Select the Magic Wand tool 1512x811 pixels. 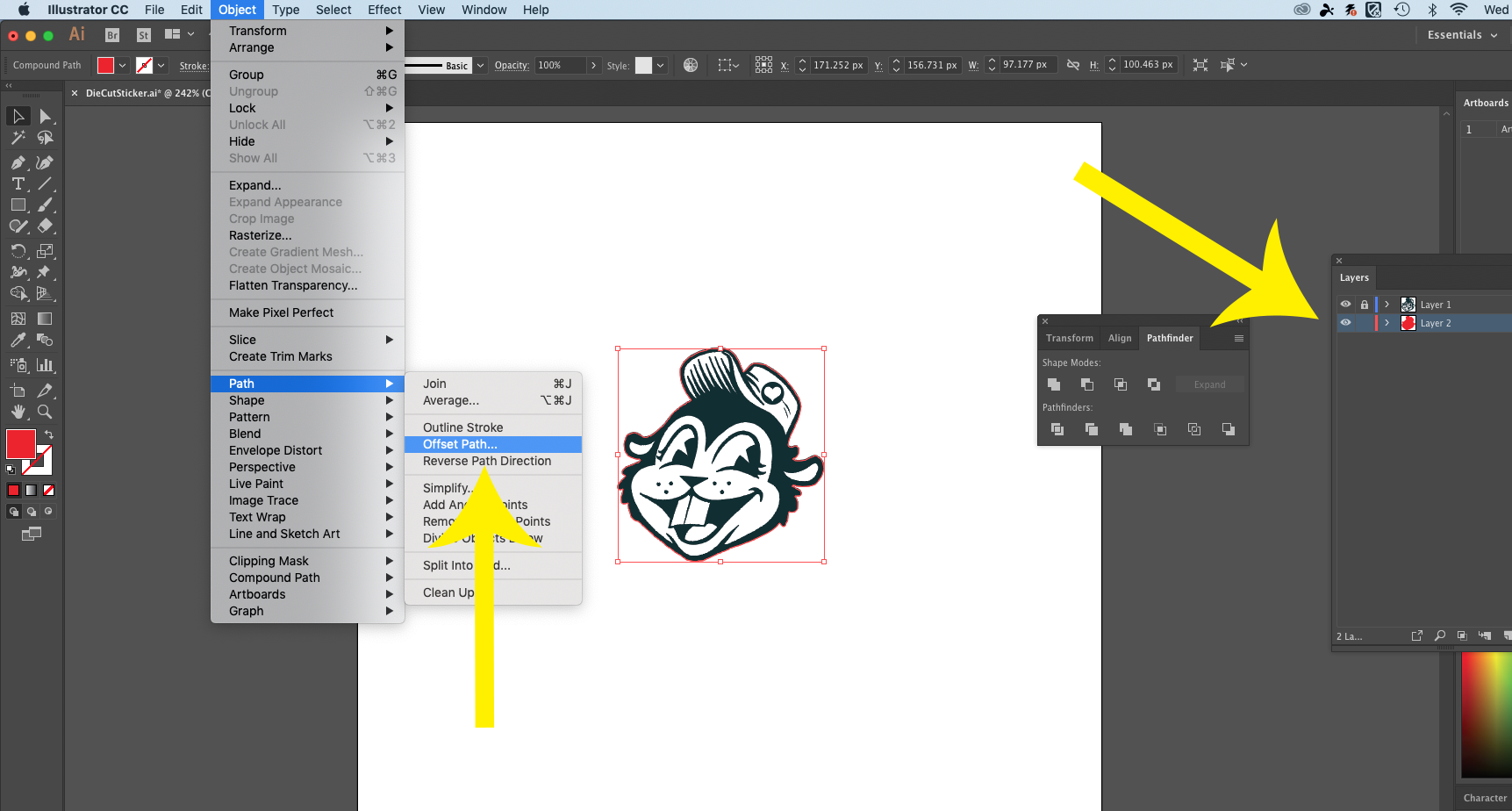click(18, 138)
